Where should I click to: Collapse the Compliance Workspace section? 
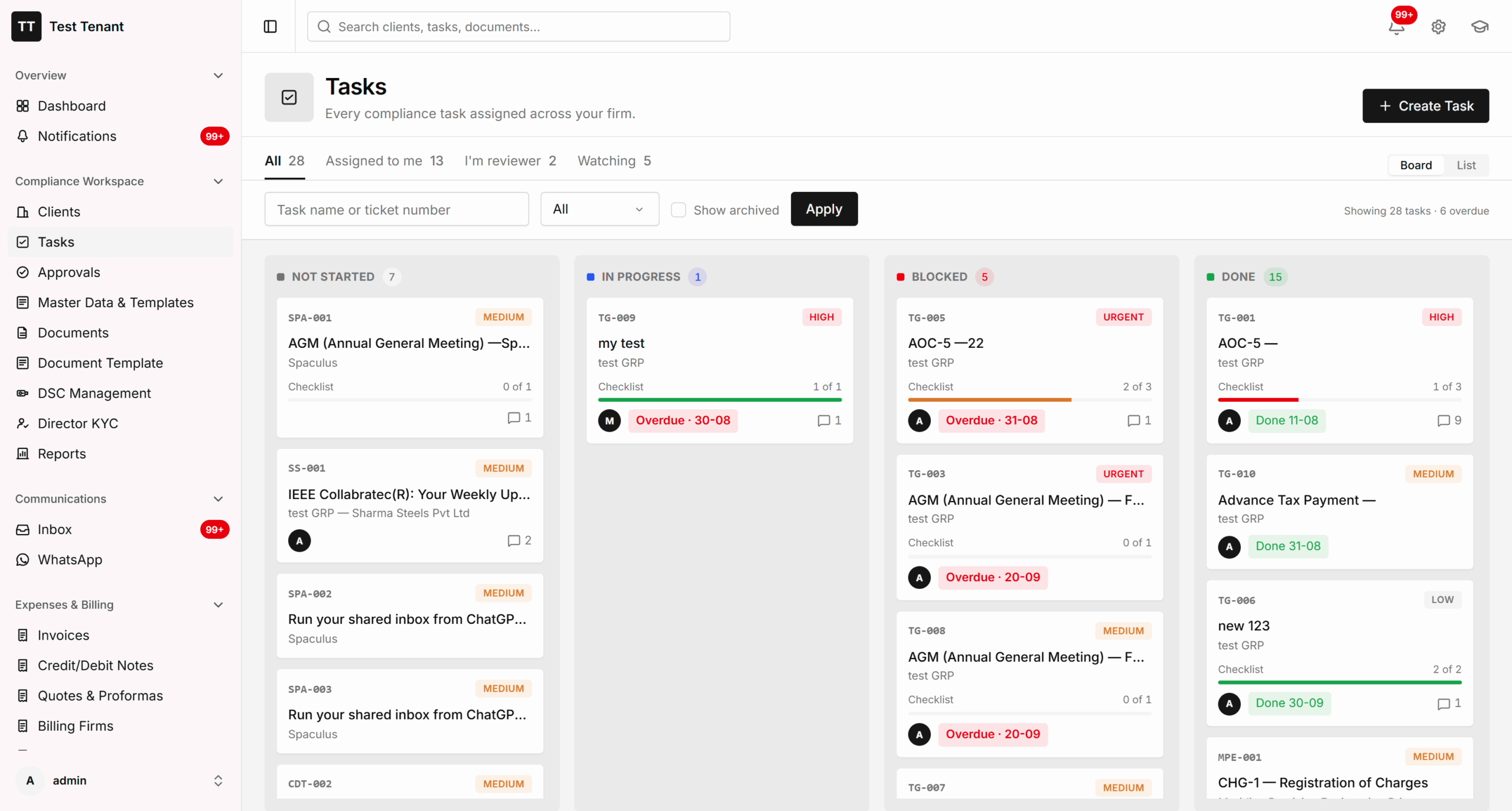tap(218, 181)
